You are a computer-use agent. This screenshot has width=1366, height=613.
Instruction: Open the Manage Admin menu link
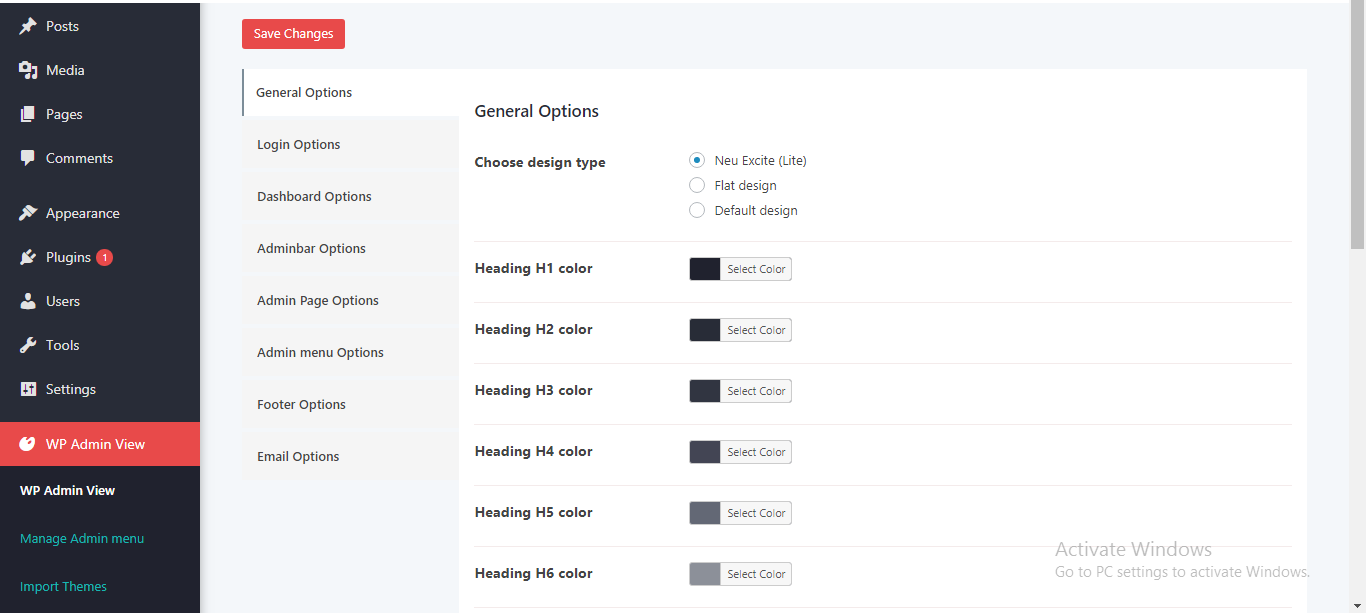pos(82,538)
